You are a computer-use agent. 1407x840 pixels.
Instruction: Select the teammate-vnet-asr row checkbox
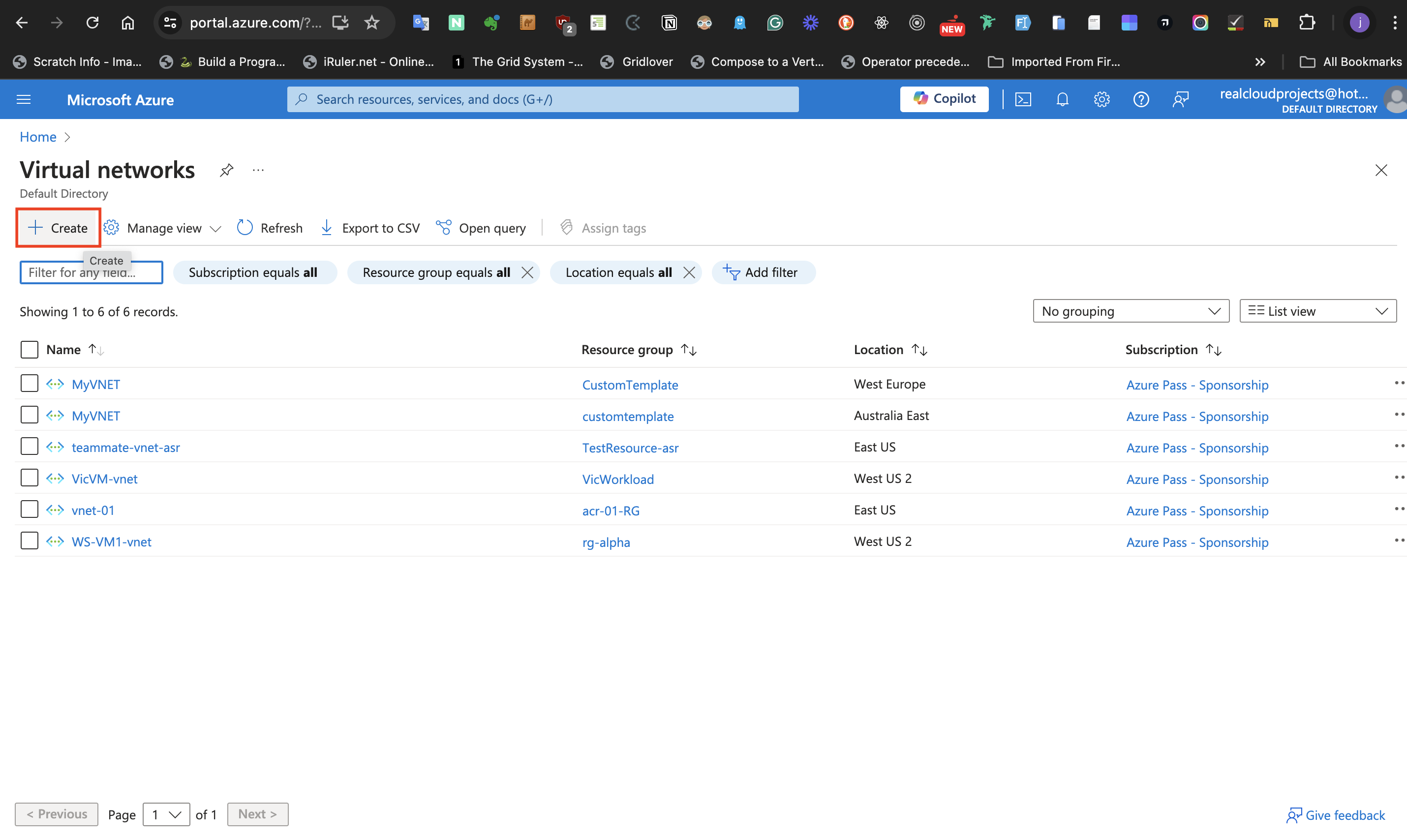tap(29, 447)
